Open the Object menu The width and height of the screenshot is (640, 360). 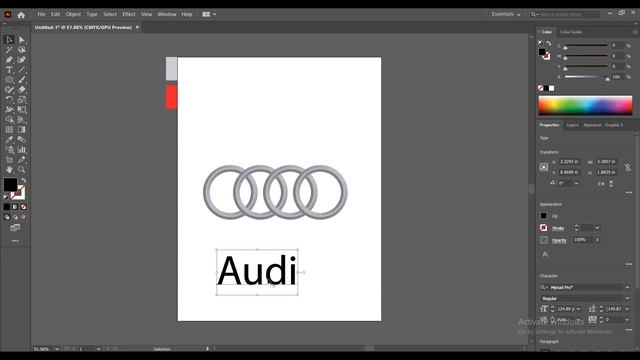click(73, 14)
